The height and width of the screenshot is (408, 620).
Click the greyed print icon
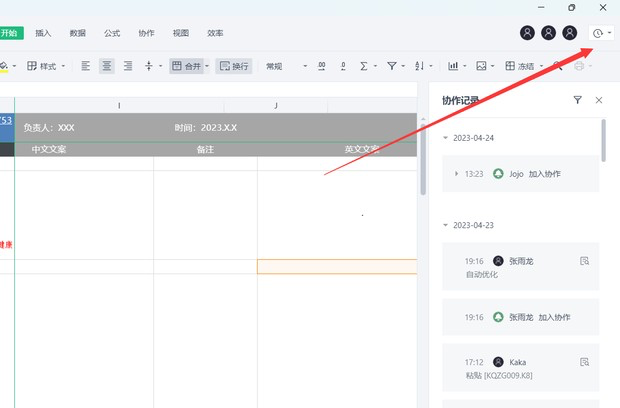point(579,66)
